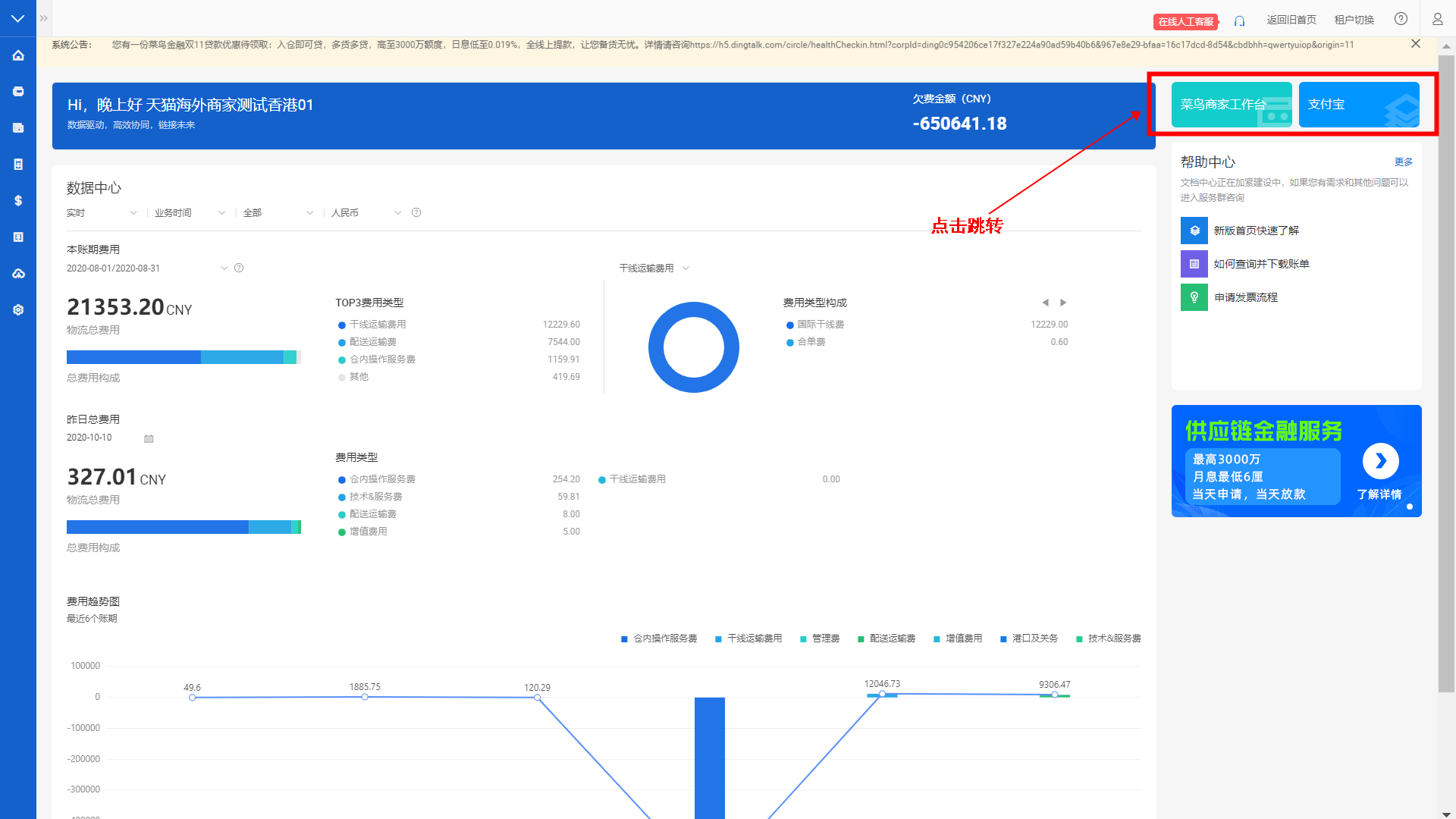The width and height of the screenshot is (1456, 819).
Task: Click calendar icon beside 2020-10-10 date
Action: [149, 438]
